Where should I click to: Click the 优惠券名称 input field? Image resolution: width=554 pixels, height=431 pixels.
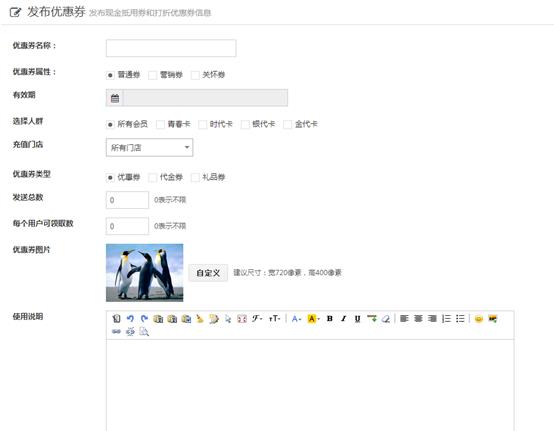pyautogui.click(x=171, y=48)
